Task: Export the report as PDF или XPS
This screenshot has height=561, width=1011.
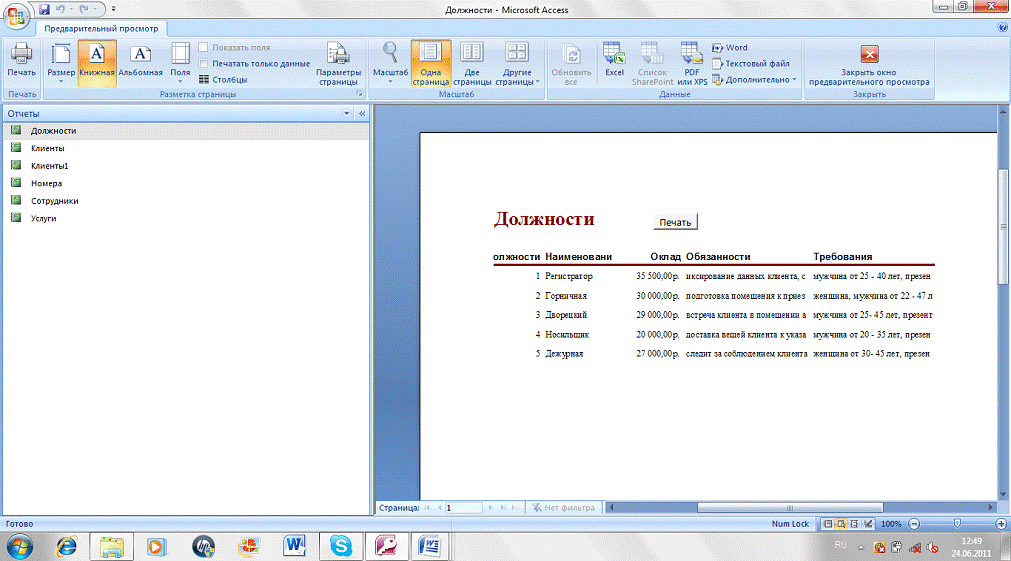Action: 691,64
